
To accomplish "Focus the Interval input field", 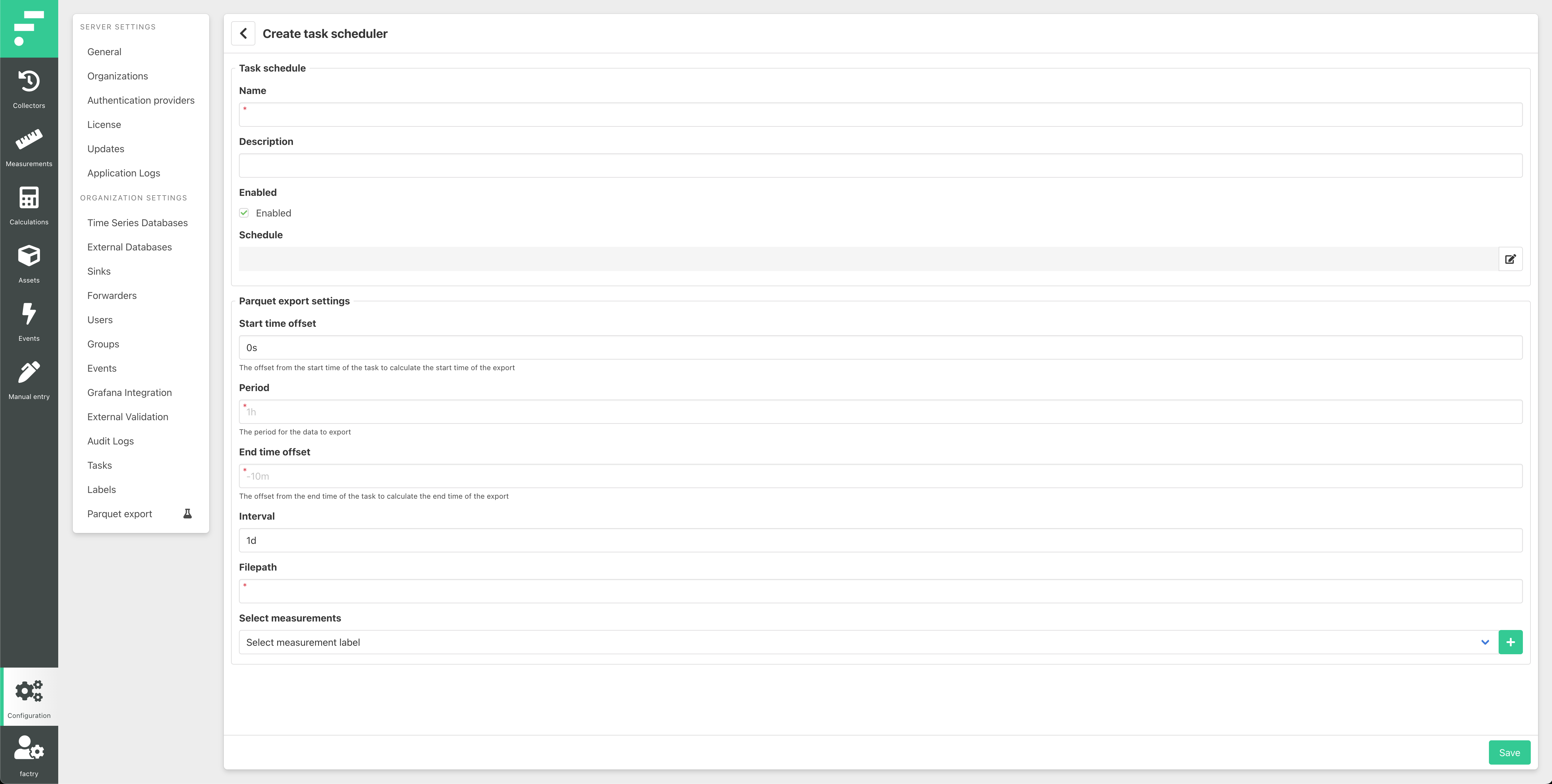I will 880,541.
